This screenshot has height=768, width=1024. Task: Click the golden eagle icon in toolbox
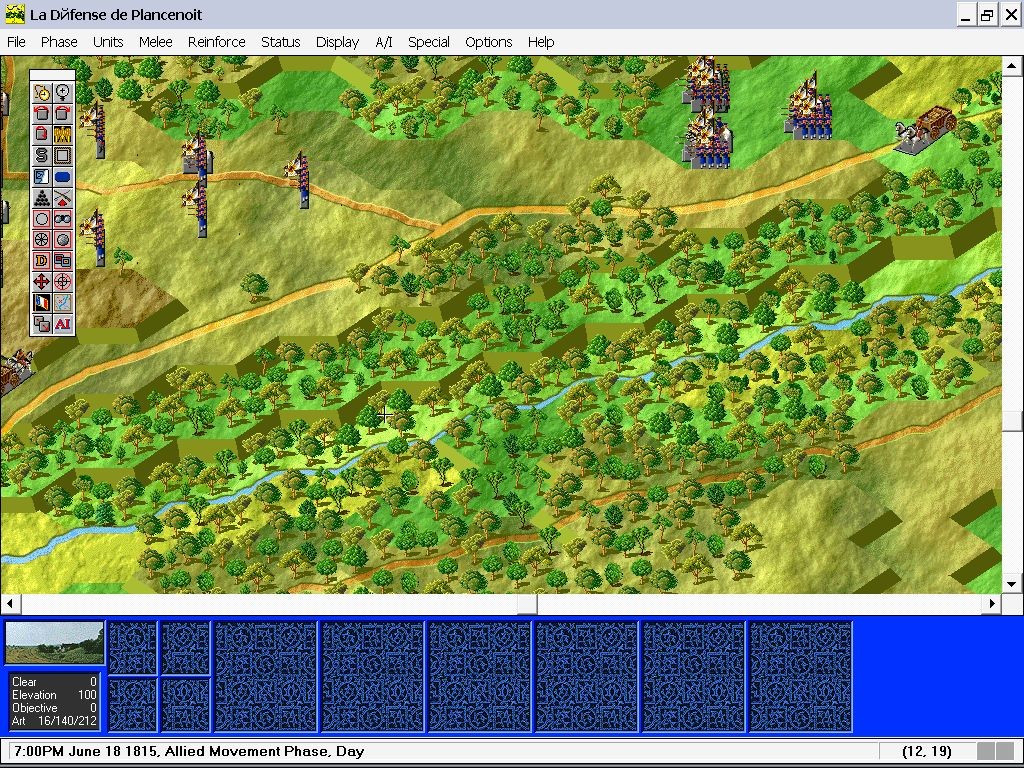pyautogui.click(x=63, y=134)
